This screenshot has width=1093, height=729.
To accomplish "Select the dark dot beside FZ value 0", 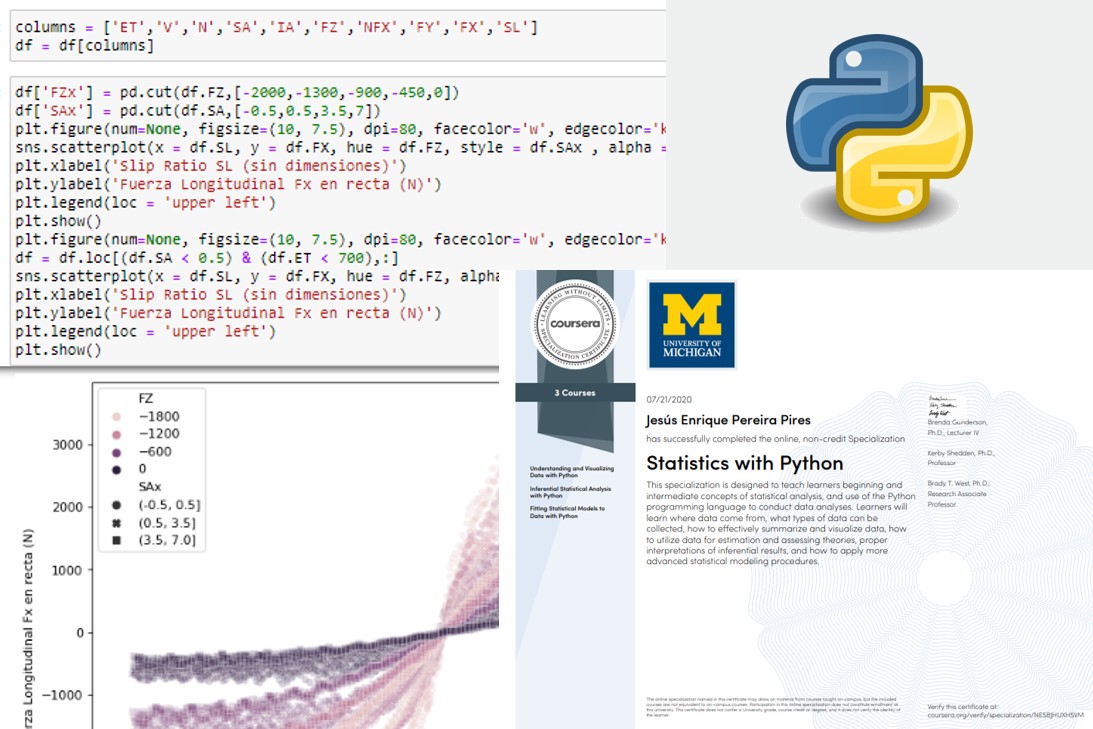I will tap(116, 470).
